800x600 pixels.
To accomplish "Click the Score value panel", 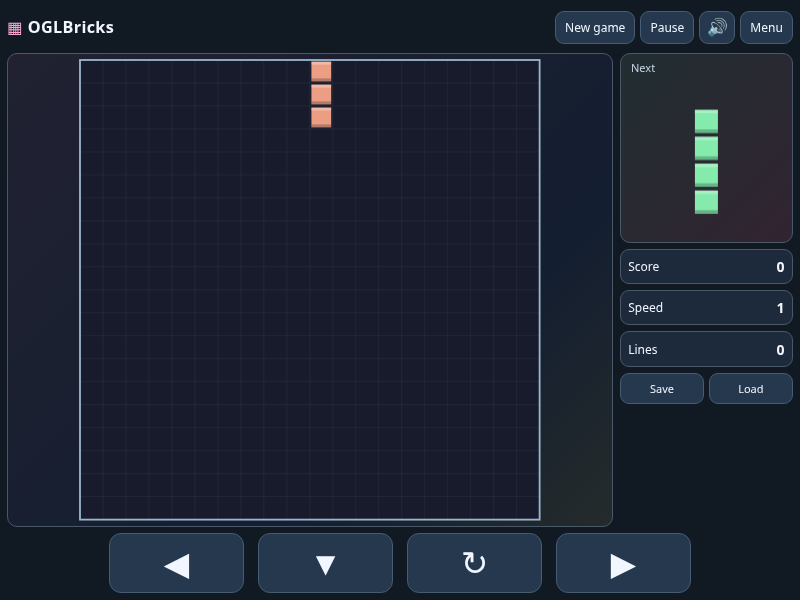I will 706,266.
